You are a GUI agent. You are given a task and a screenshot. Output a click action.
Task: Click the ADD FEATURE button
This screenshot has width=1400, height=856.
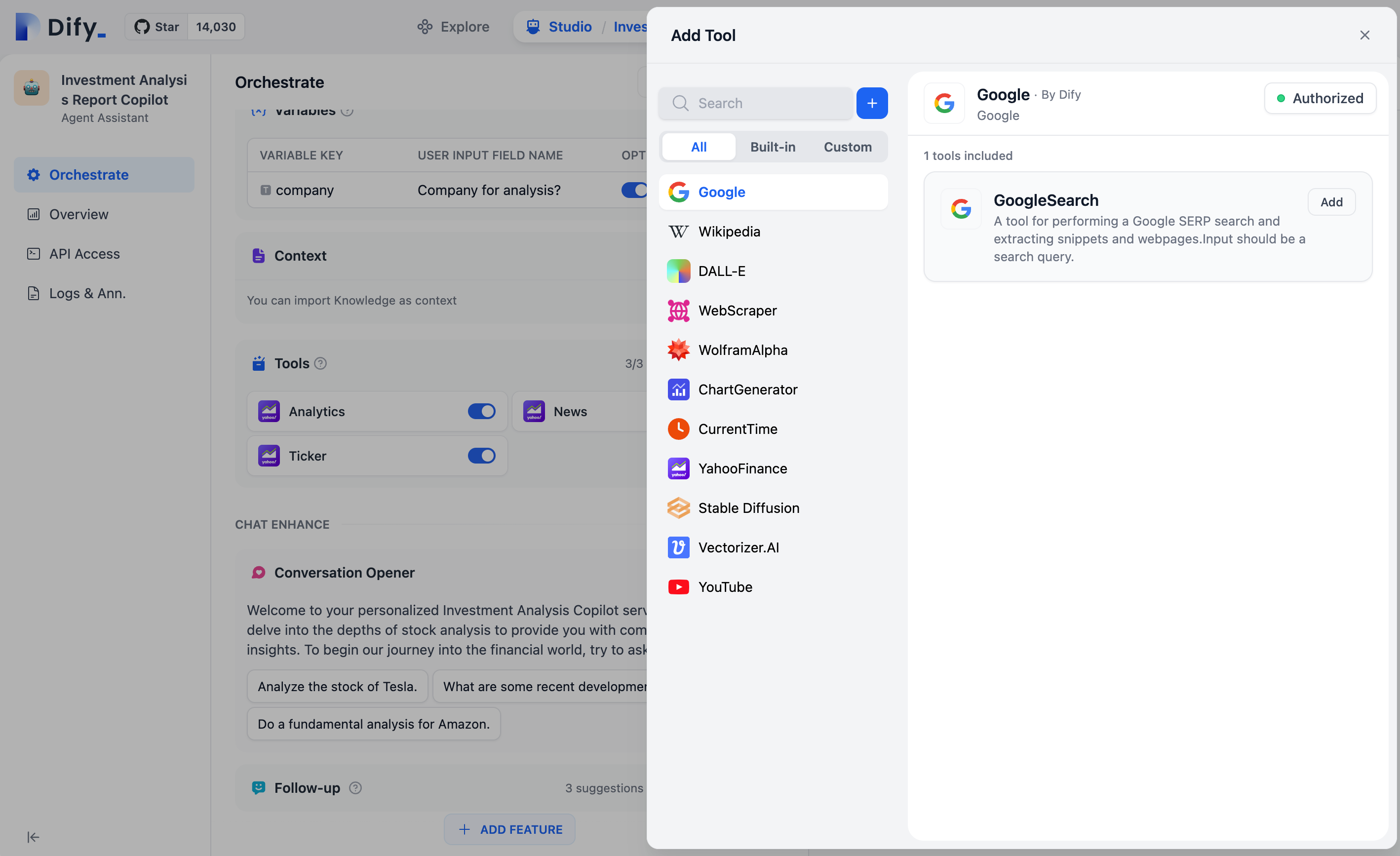pos(509,829)
